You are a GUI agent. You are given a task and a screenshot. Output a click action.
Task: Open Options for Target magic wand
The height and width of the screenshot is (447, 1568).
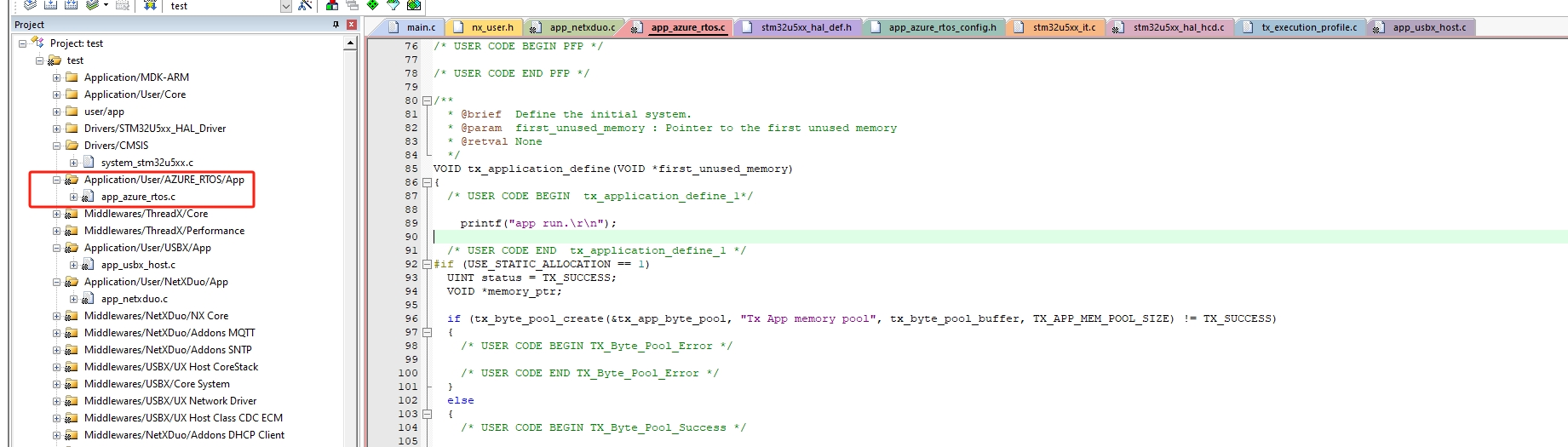tap(305, 5)
